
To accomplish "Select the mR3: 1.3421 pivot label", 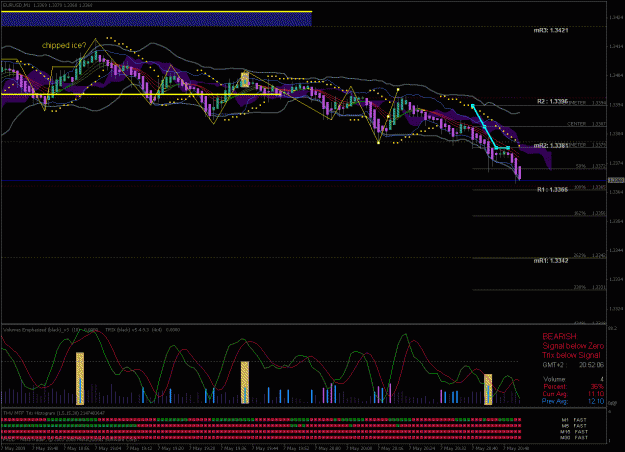I will (551, 30).
